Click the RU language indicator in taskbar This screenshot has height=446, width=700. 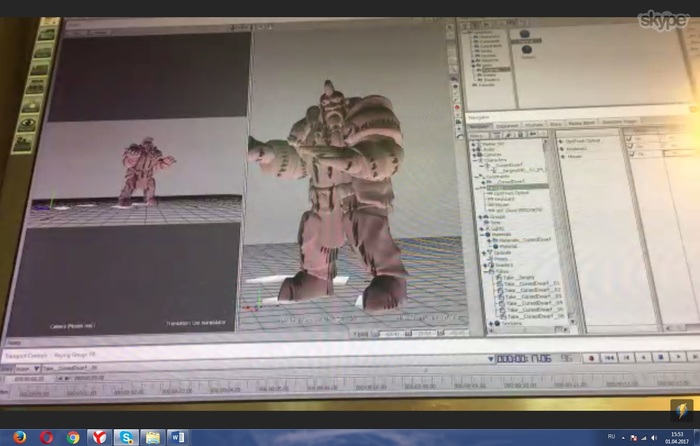tap(611, 436)
